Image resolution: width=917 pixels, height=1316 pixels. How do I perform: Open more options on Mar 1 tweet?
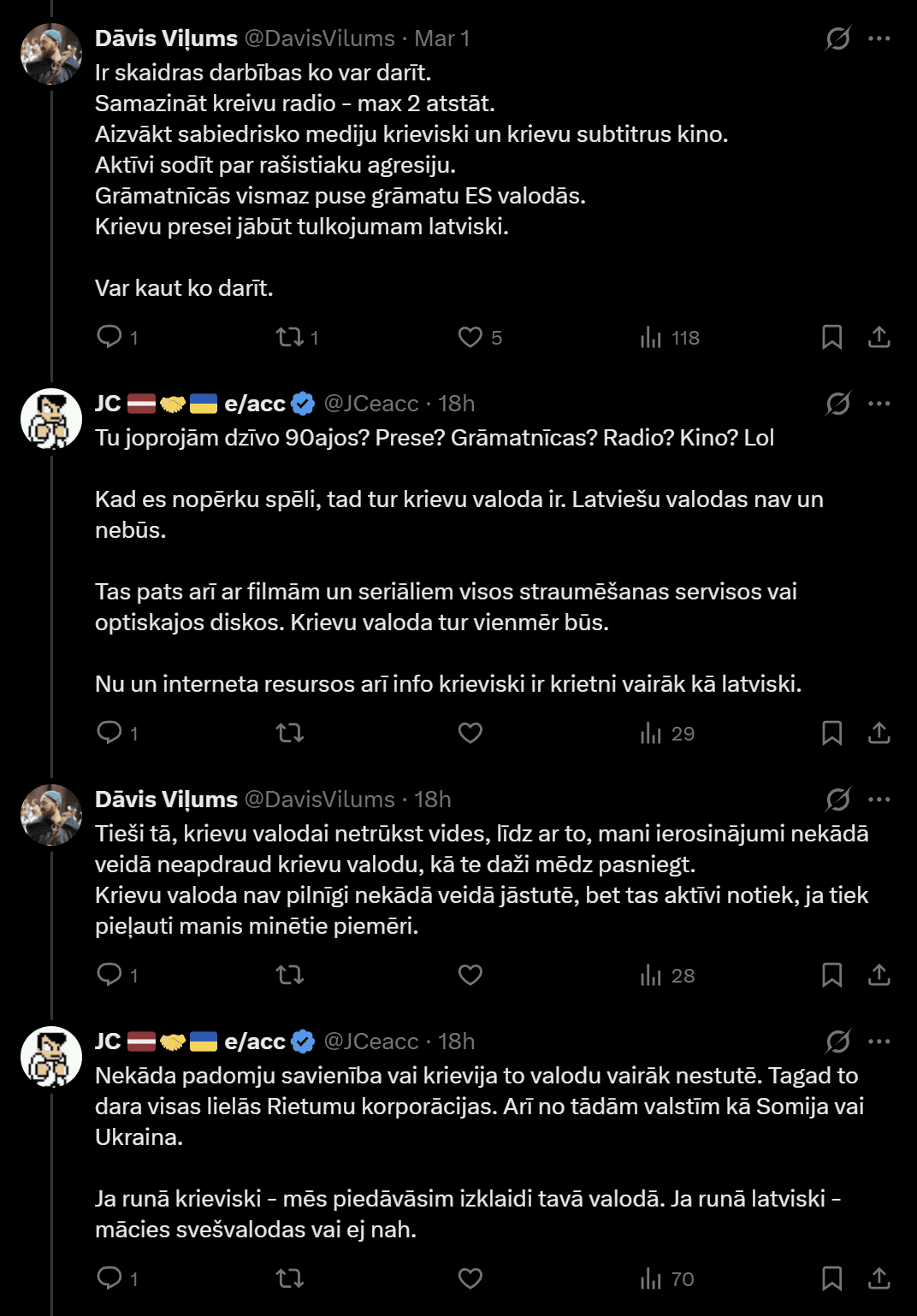(x=879, y=38)
